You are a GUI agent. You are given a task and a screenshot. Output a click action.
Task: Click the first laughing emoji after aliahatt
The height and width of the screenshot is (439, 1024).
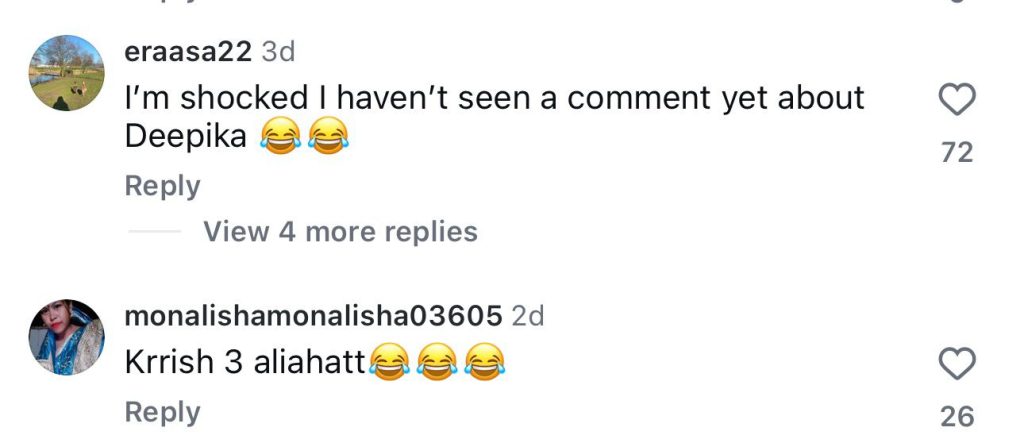click(x=388, y=364)
